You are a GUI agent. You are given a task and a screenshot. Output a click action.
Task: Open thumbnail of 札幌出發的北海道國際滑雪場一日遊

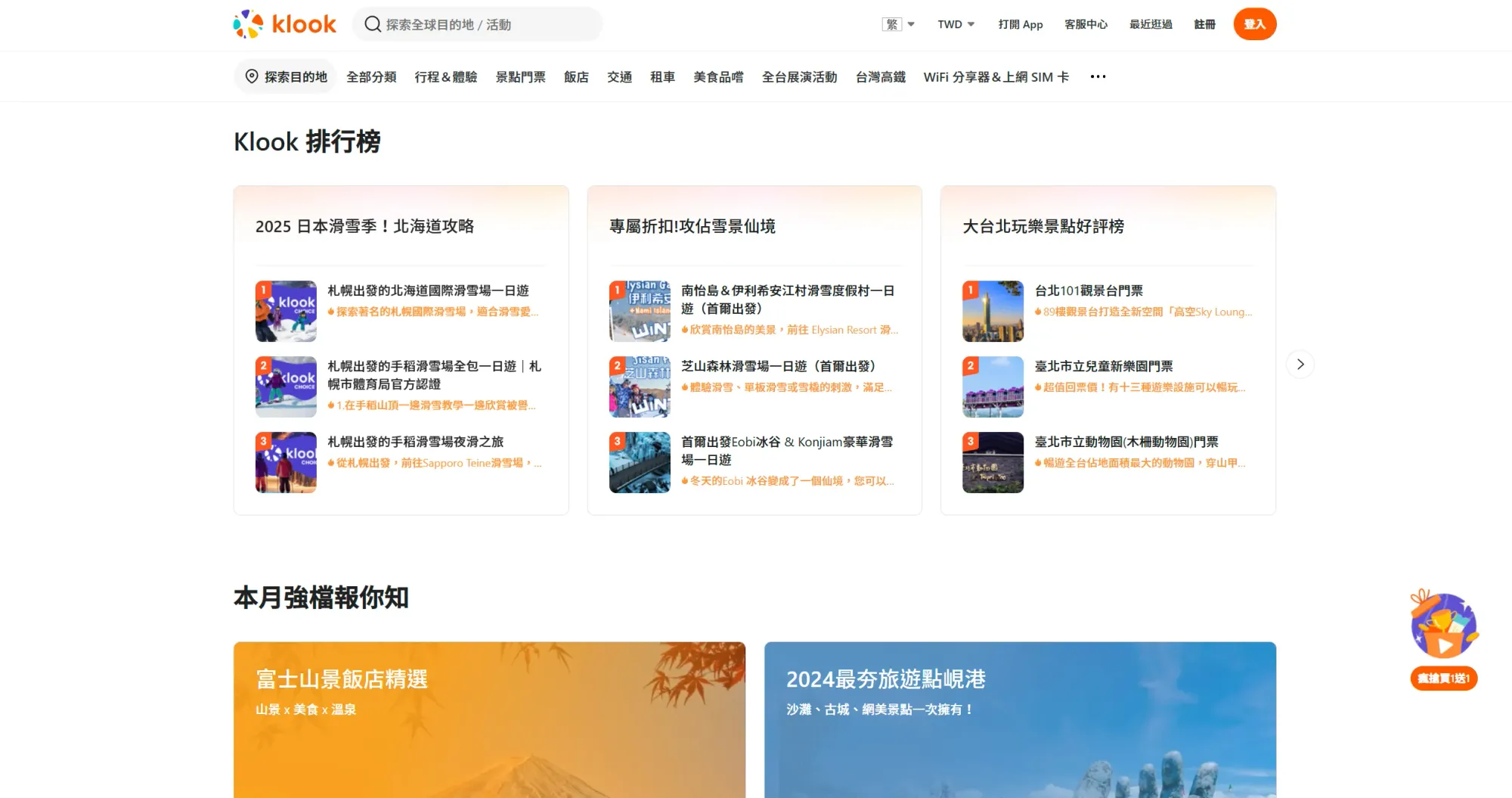click(286, 311)
